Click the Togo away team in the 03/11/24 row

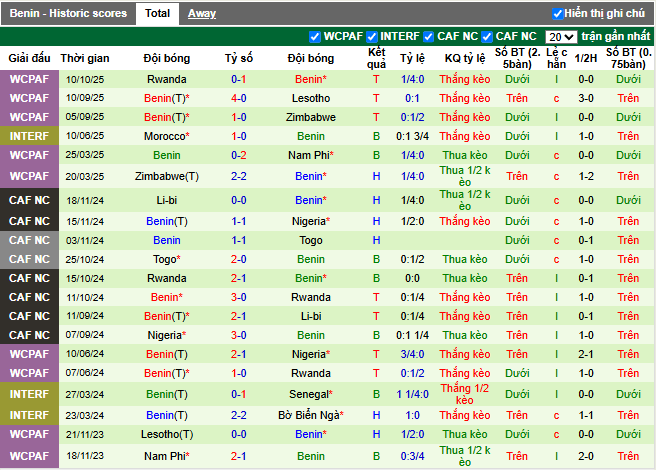pyautogui.click(x=310, y=241)
